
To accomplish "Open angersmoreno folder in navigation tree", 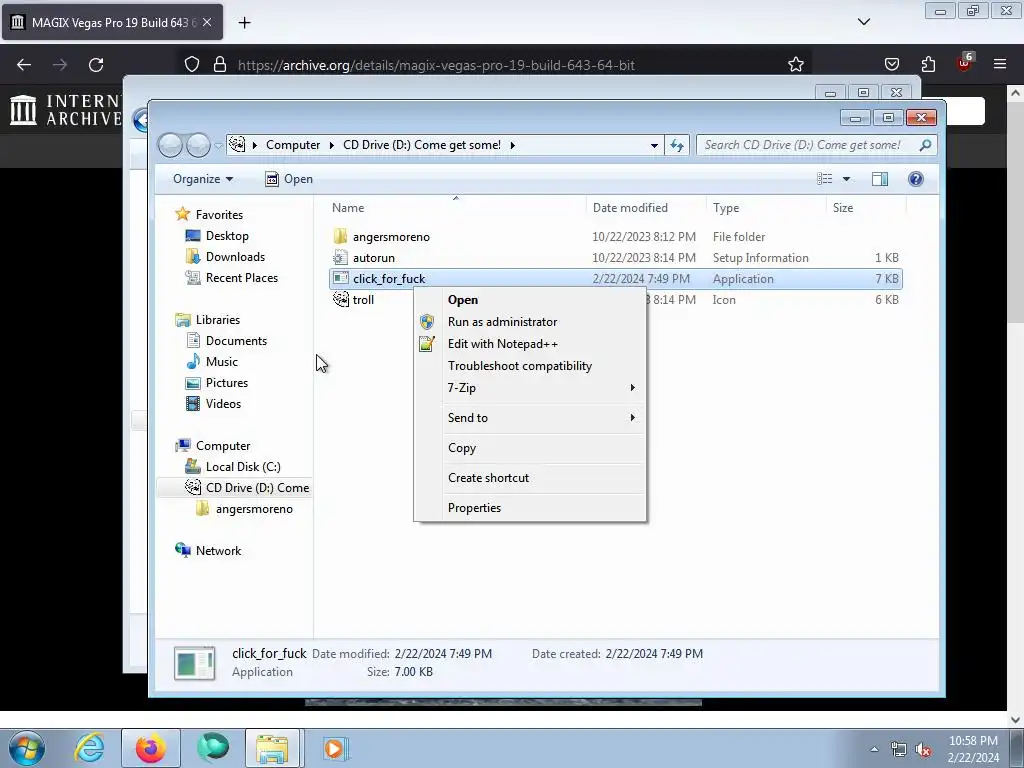I will pos(254,509).
